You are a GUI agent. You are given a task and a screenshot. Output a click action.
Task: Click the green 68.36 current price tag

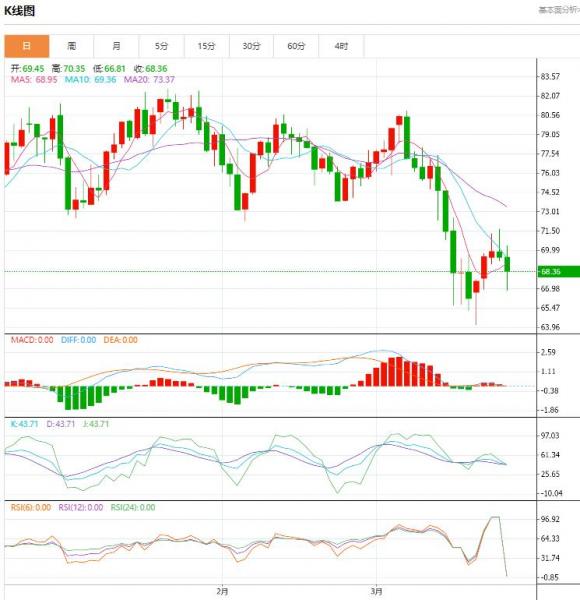coord(559,272)
